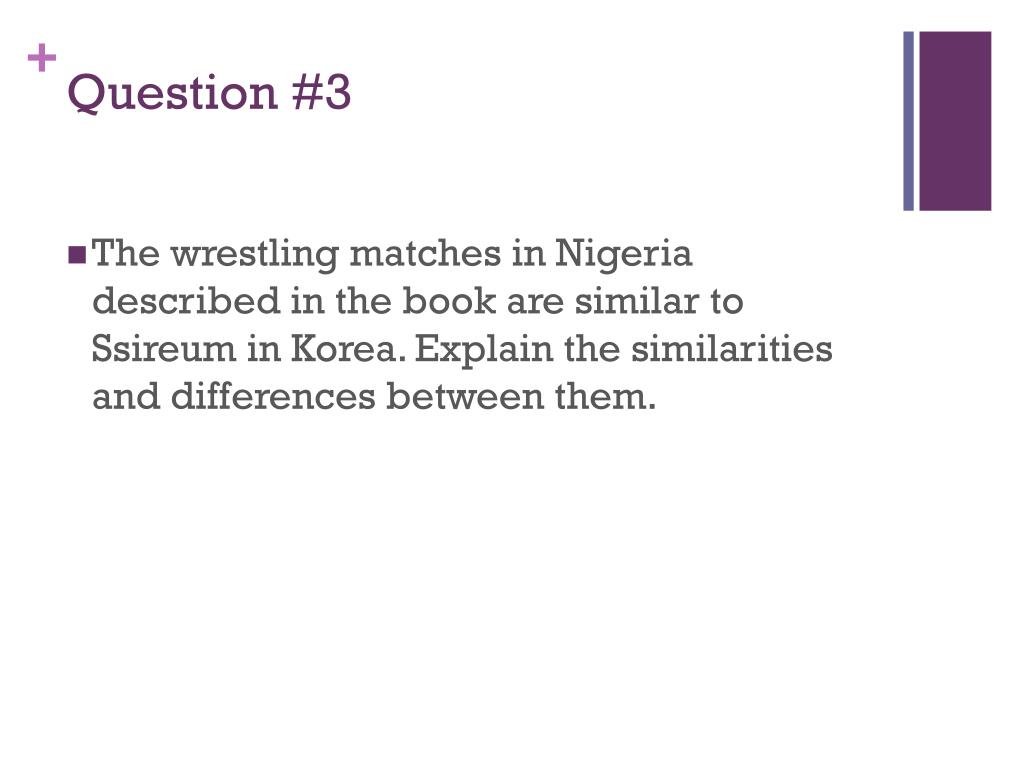Select the large purple rectangle decoration

[955, 121]
